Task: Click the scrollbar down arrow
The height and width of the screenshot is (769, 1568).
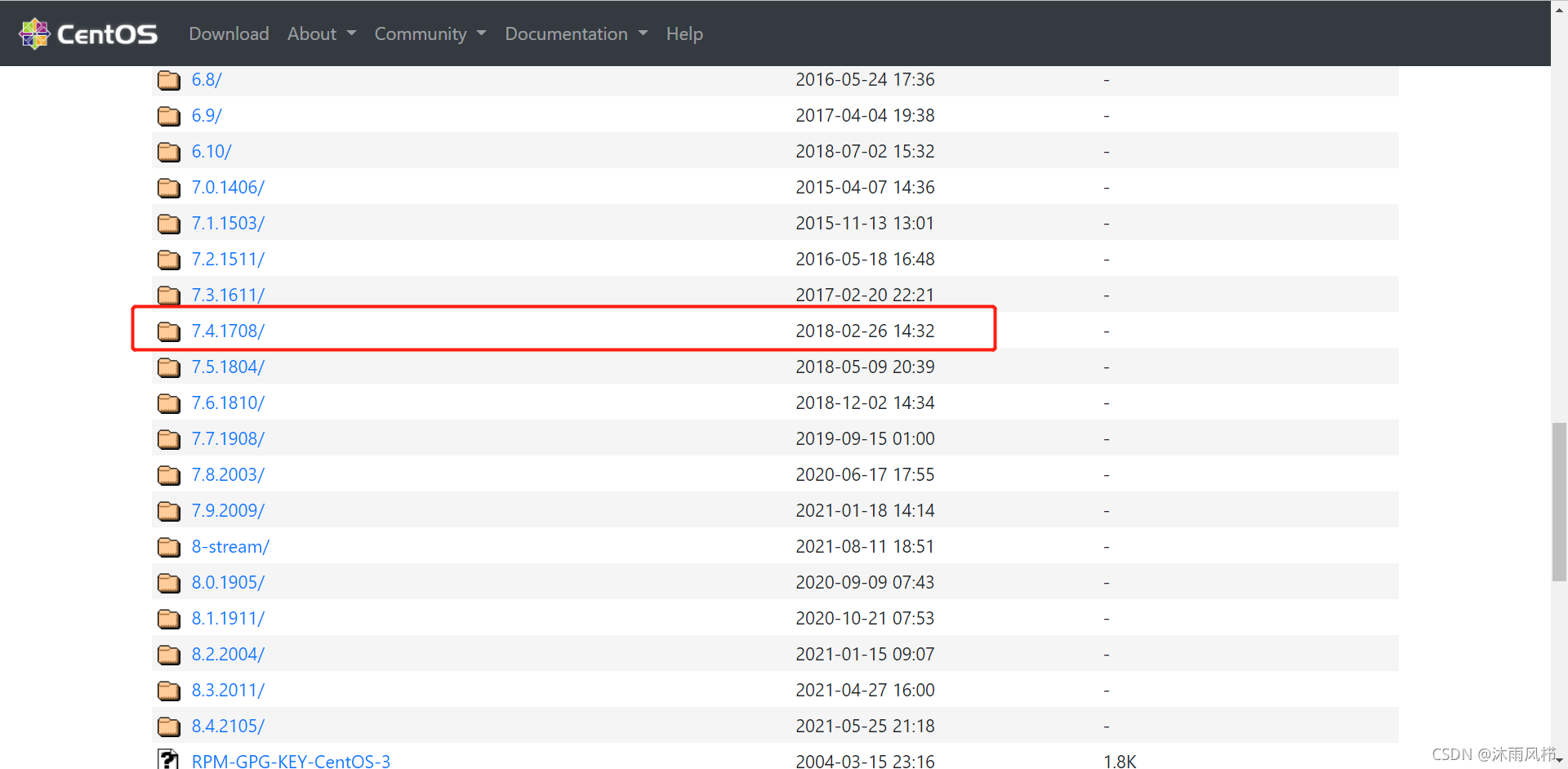Action: (x=1559, y=761)
